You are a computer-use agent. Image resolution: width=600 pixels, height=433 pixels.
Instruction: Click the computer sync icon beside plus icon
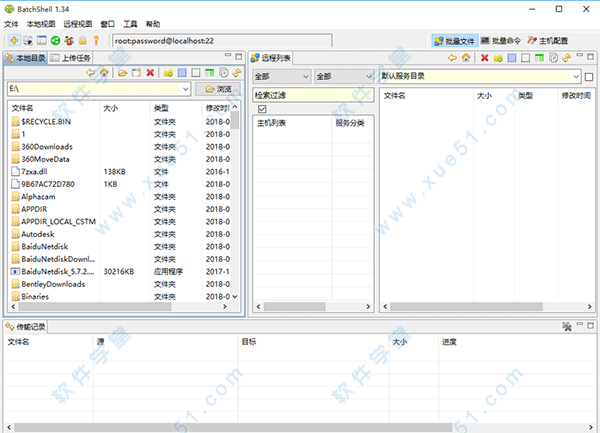coord(28,40)
